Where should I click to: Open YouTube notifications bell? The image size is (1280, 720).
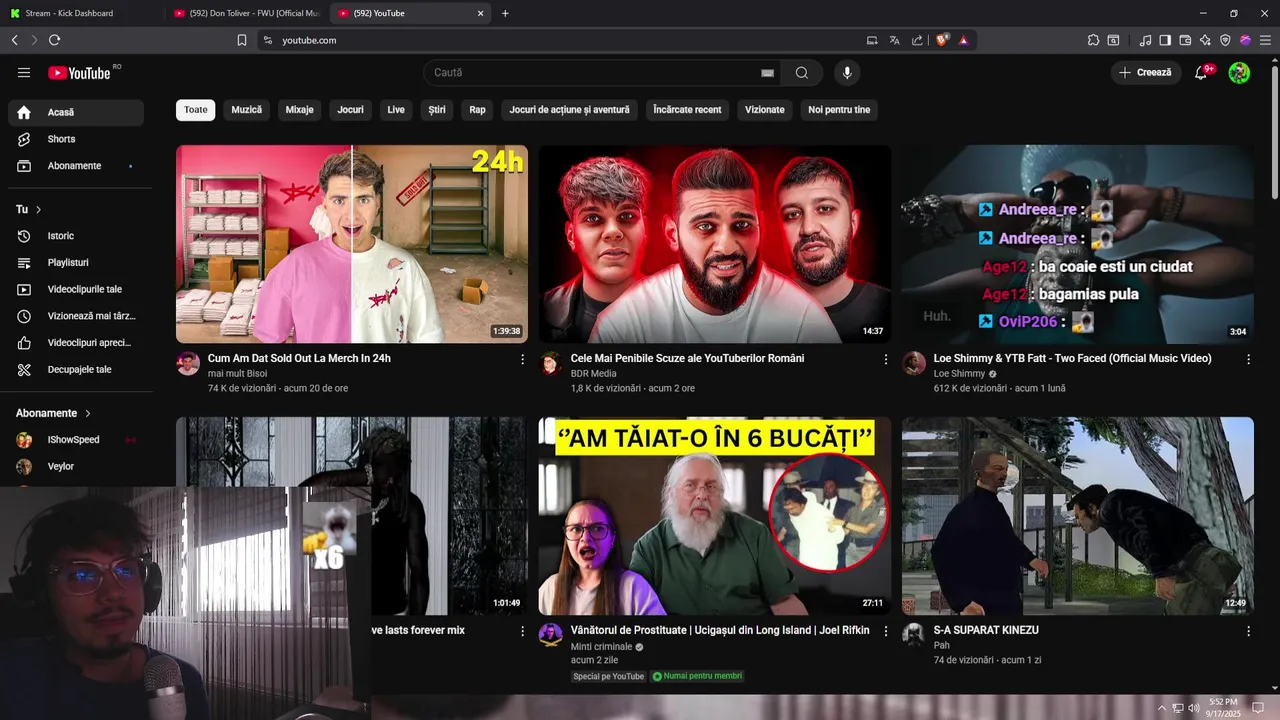coord(1201,72)
